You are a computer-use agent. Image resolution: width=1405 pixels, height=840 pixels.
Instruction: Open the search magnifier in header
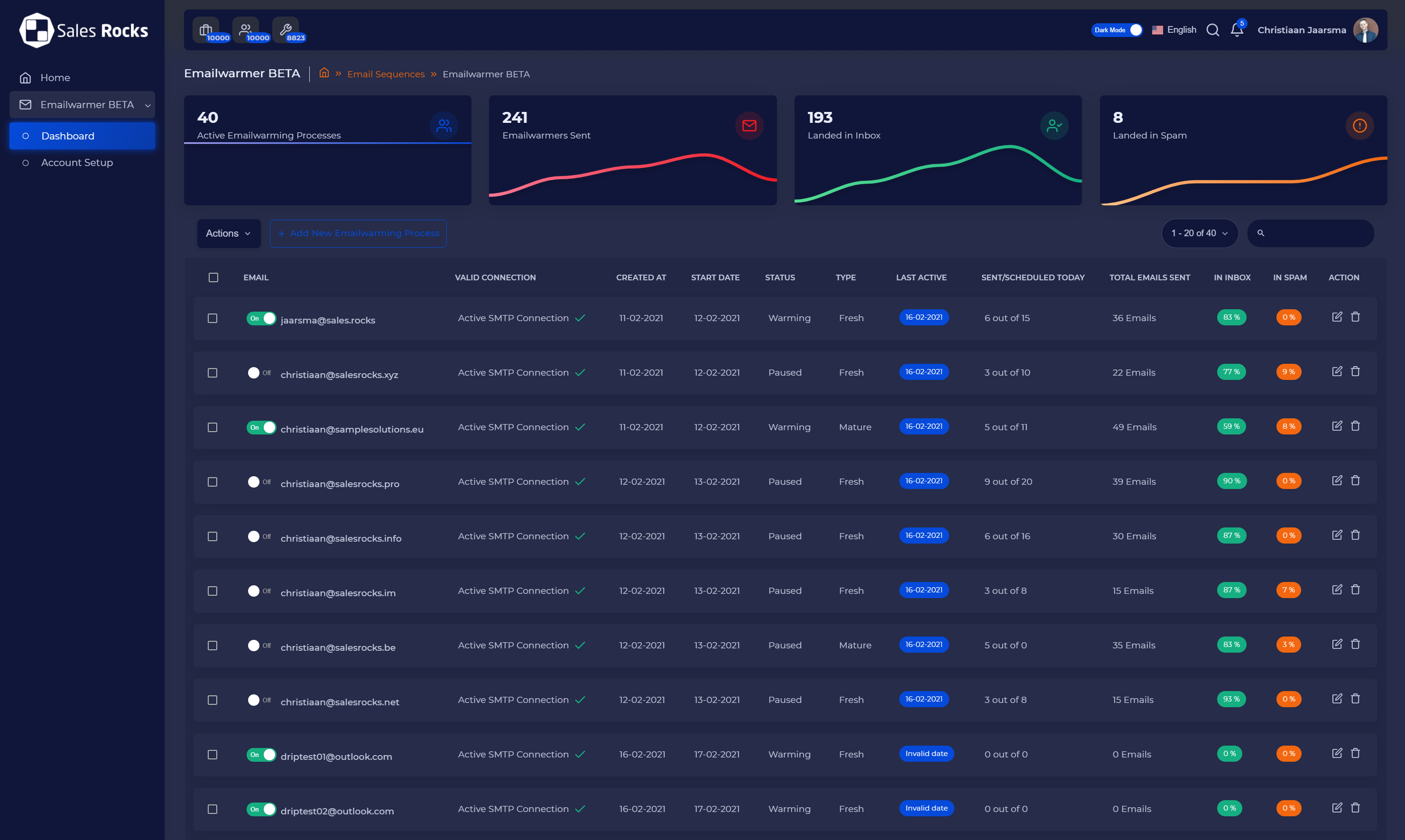pyautogui.click(x=1212, y=30)
